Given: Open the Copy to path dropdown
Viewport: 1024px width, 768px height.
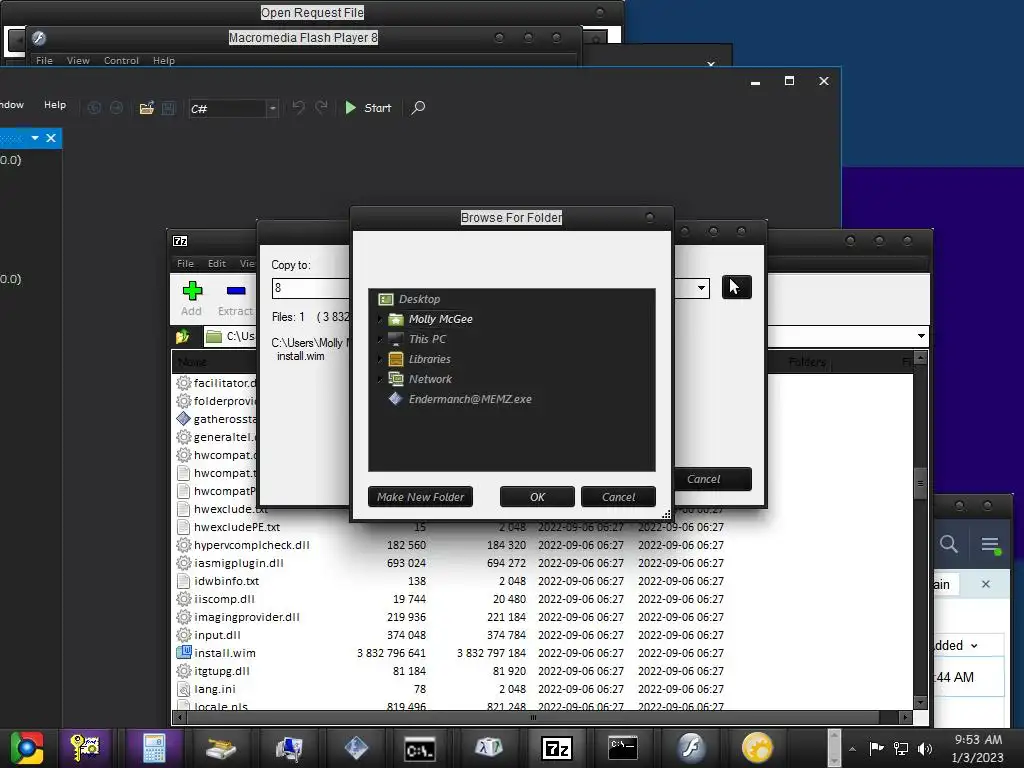Looking at the screenshot, I should (701, 287).
